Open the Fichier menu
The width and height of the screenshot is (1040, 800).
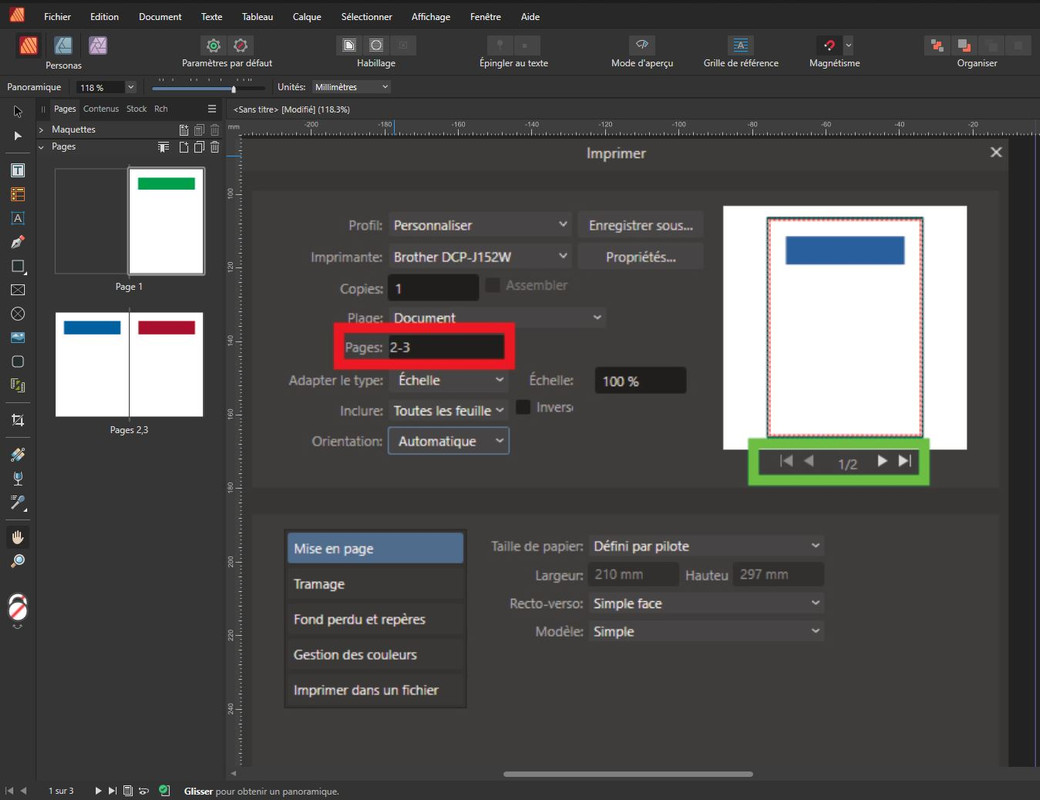coord(58,17)
